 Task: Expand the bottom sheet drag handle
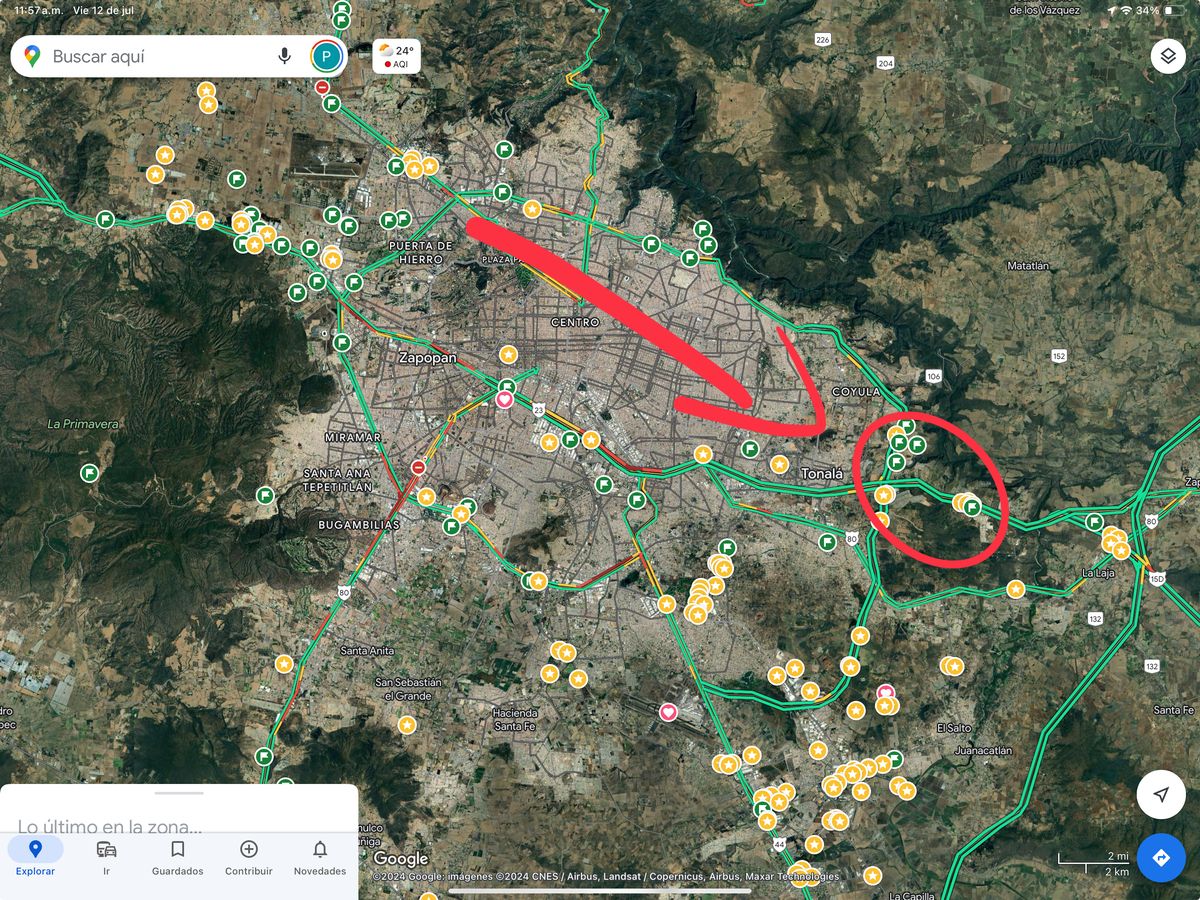(x=179, y=793)
